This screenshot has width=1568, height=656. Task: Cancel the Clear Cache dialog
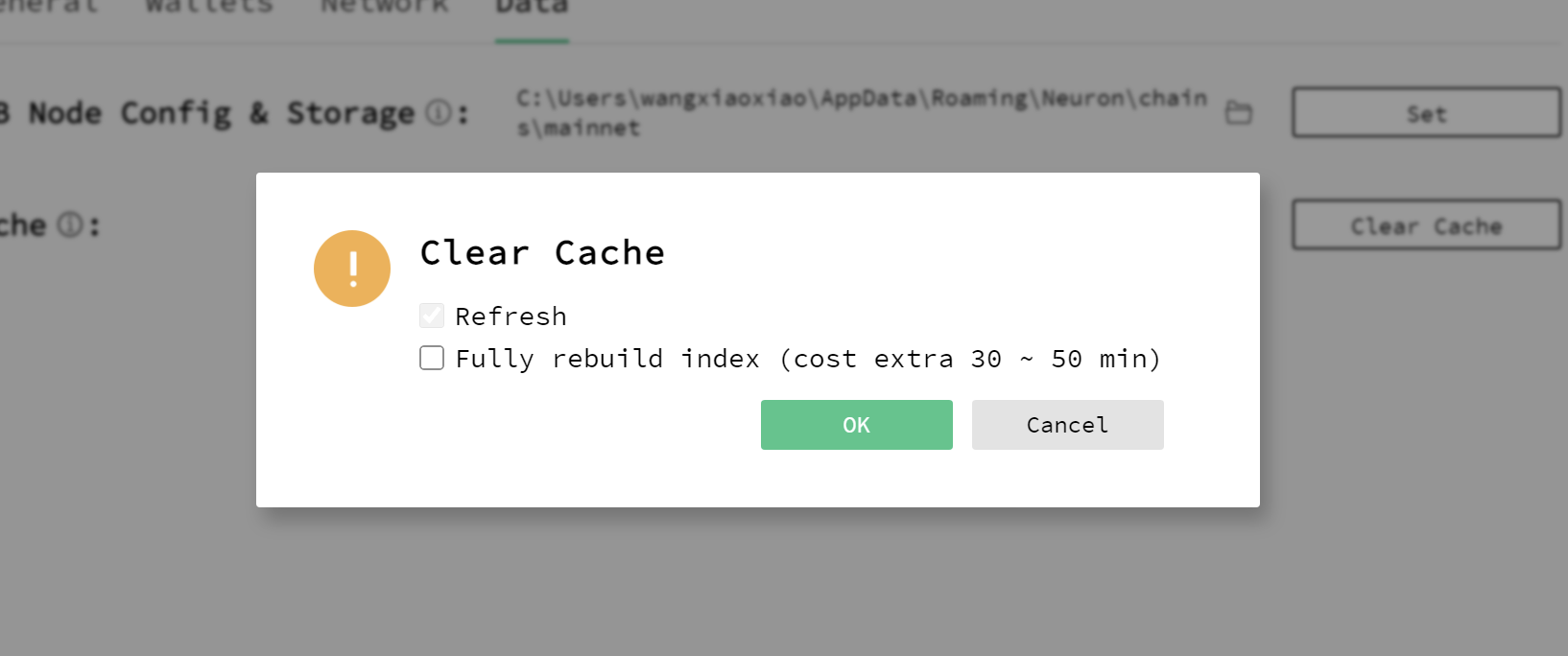click(1067, 425)
